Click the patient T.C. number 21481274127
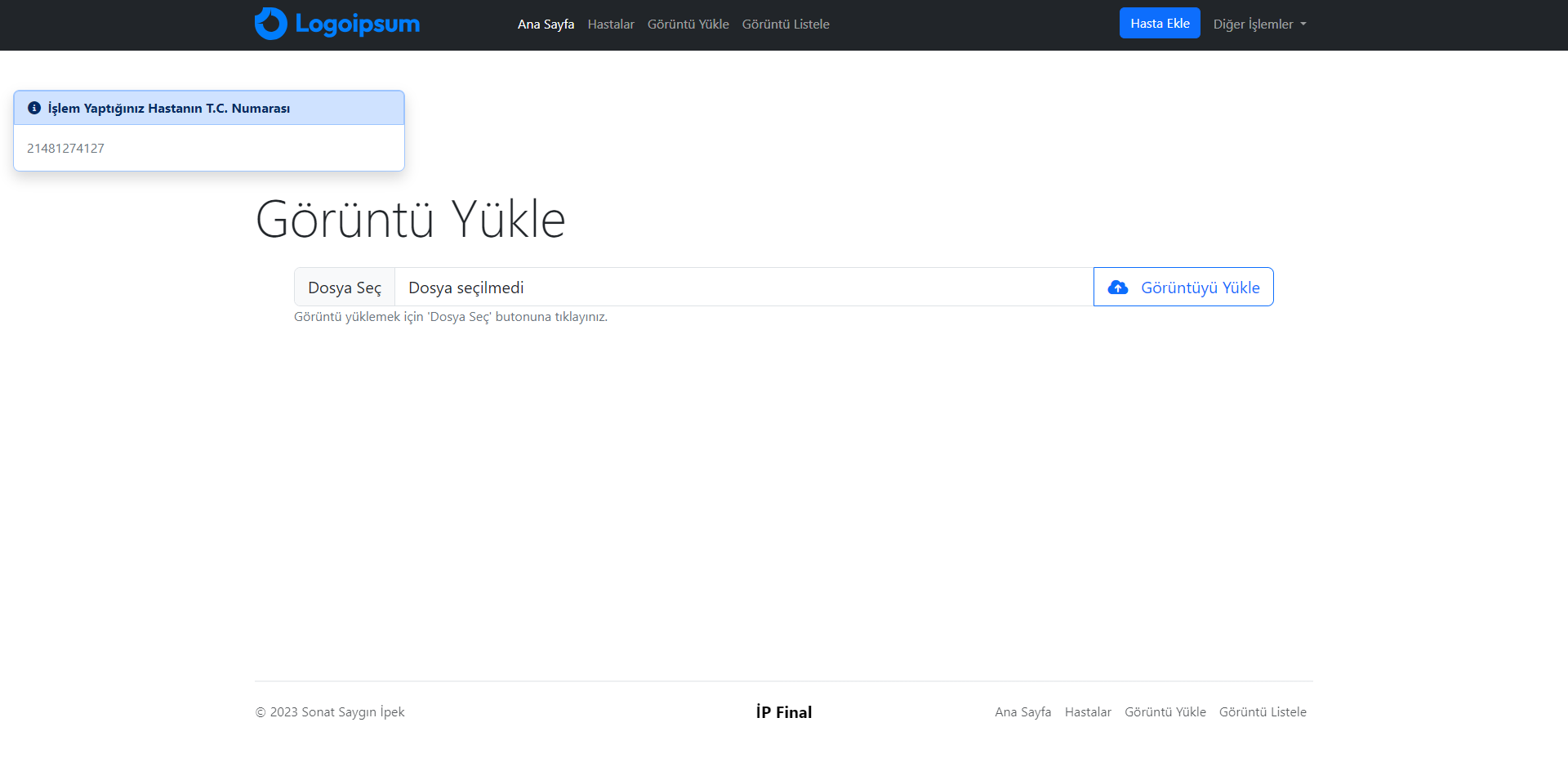Image resolution: width=1568 pixels, height=758 pixels. pyautogui.click(x=66, y=148)
